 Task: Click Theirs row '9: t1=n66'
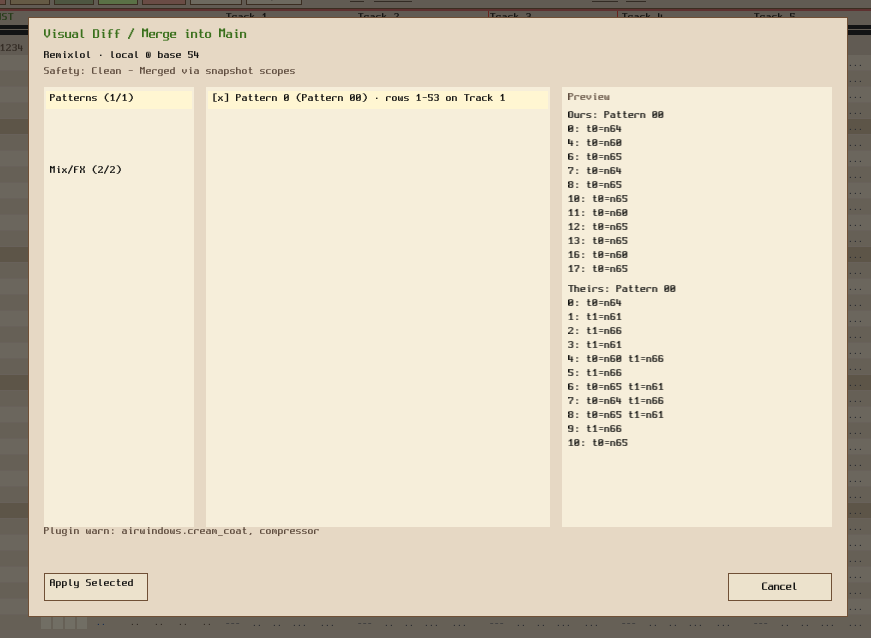pos(594,429)
